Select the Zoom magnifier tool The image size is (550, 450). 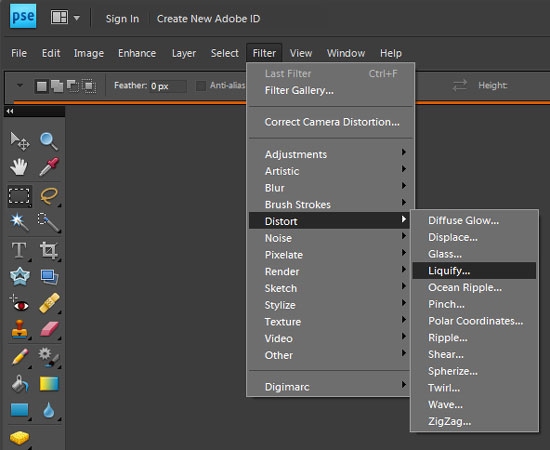(49, 141)
